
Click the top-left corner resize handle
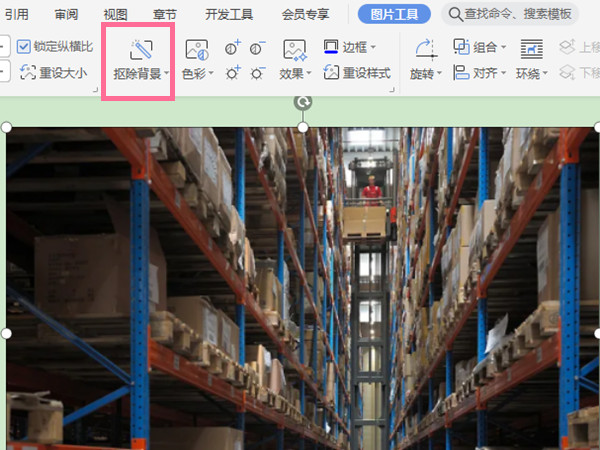[7, 127]
